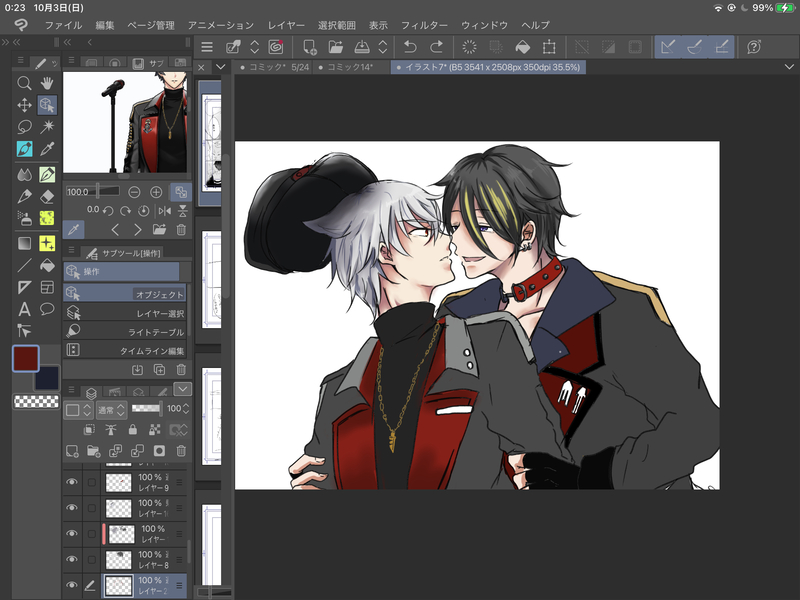800x600 pixels.
Task: Select the オブジェクト sub tool
Action: (x=125, y=294)
